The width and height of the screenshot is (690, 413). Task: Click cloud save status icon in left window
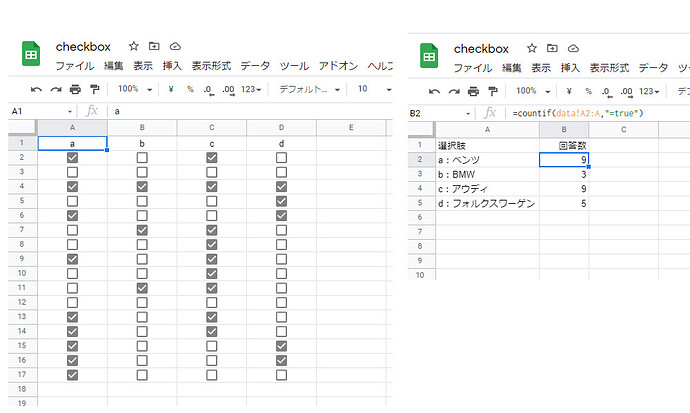point(175,46)
